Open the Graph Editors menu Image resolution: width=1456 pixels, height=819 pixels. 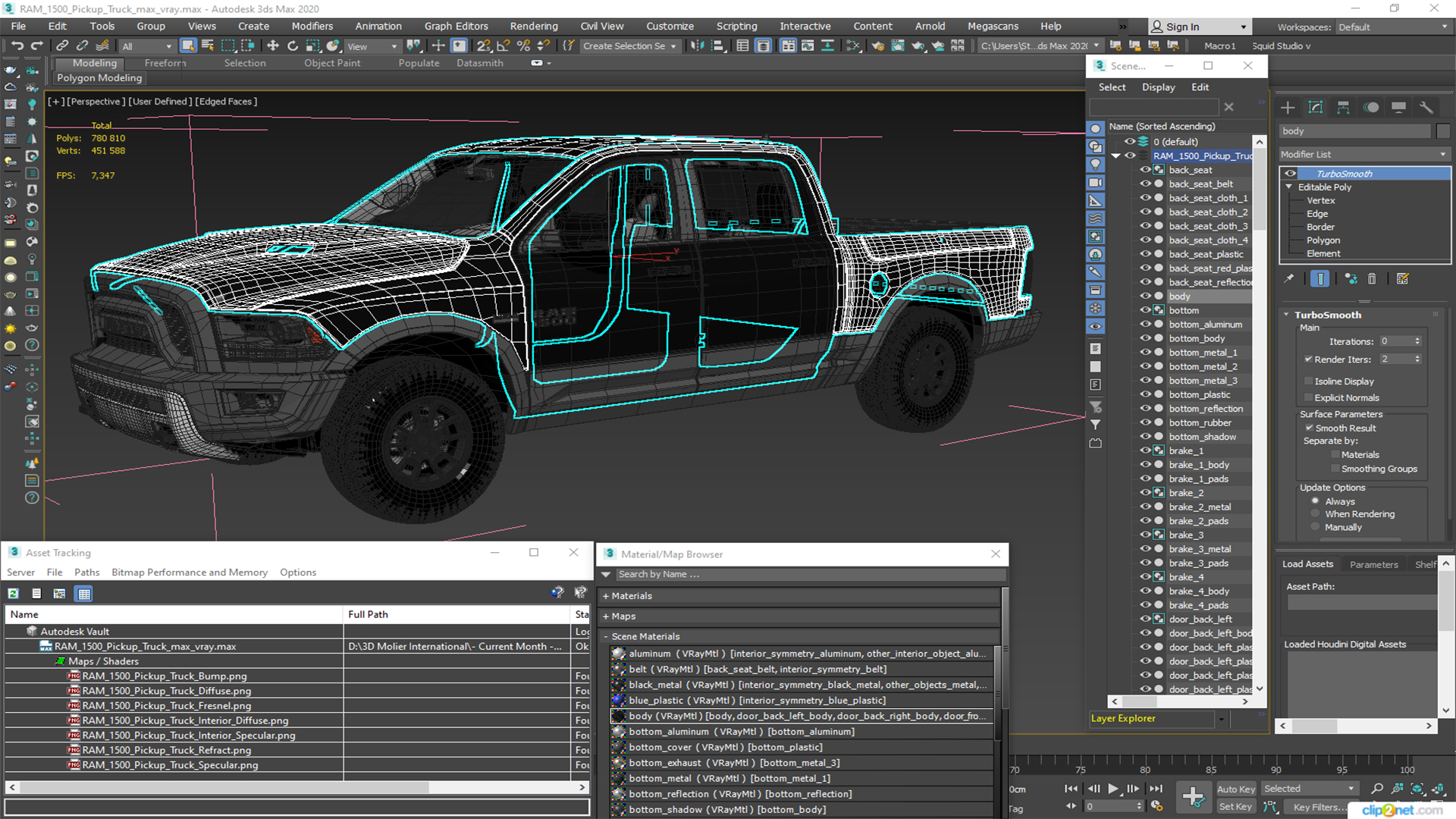456,26
